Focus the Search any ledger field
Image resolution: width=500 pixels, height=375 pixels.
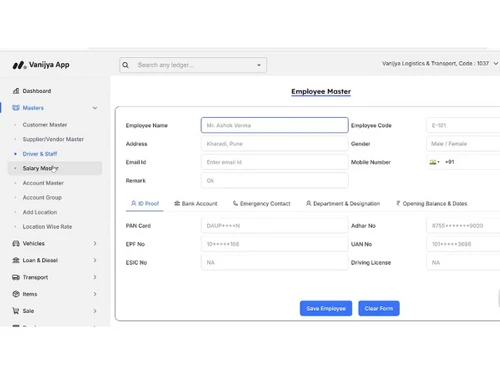coord(193,65)
